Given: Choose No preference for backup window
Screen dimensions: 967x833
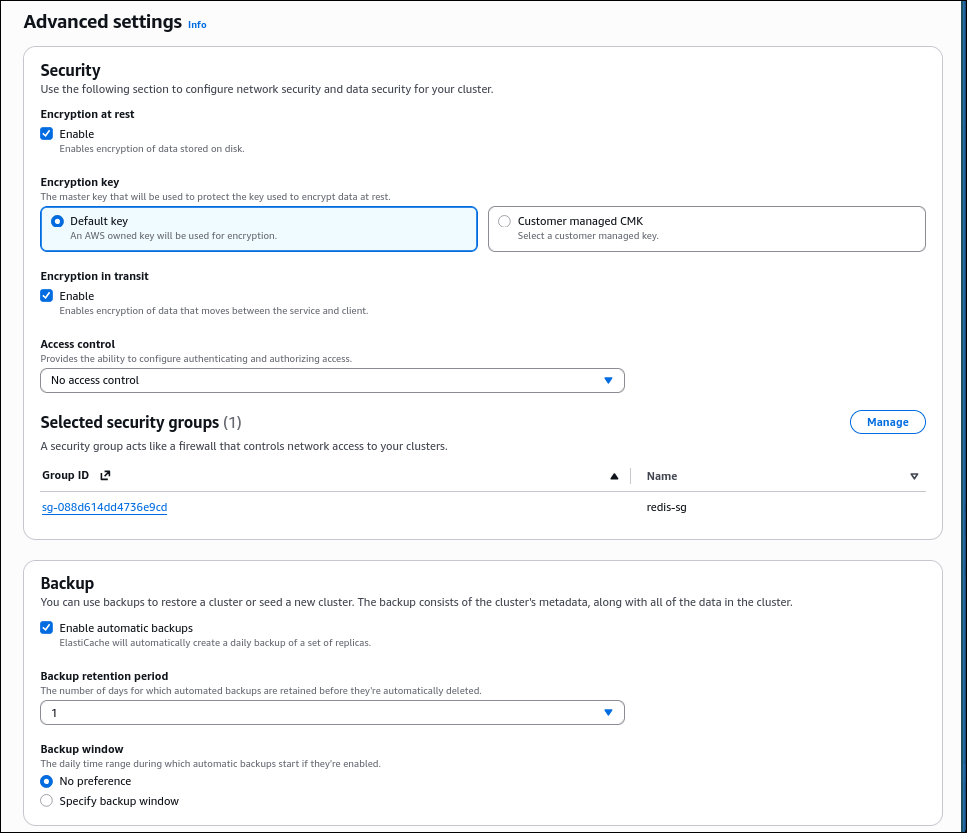Looking at the screenshot, I should 46,781.
